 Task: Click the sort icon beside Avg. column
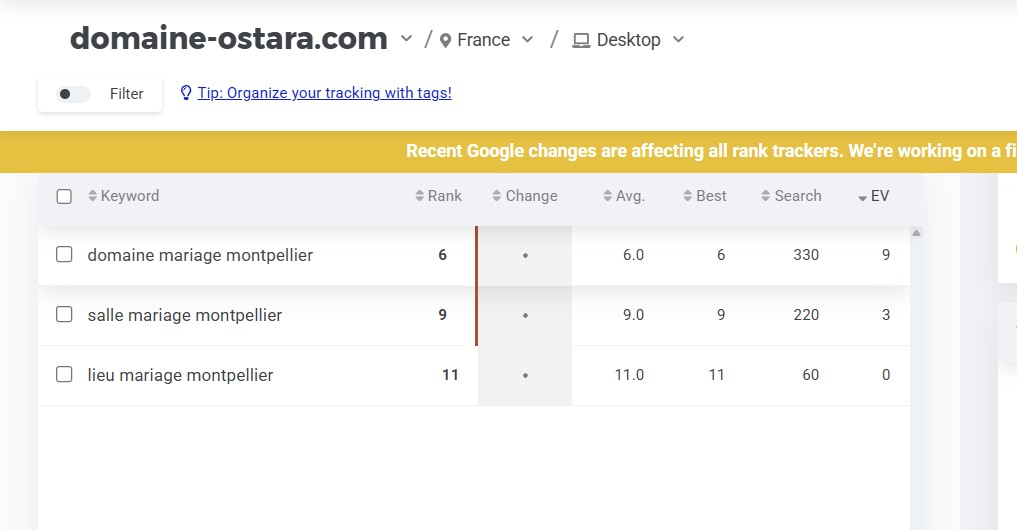coord(608,196)
